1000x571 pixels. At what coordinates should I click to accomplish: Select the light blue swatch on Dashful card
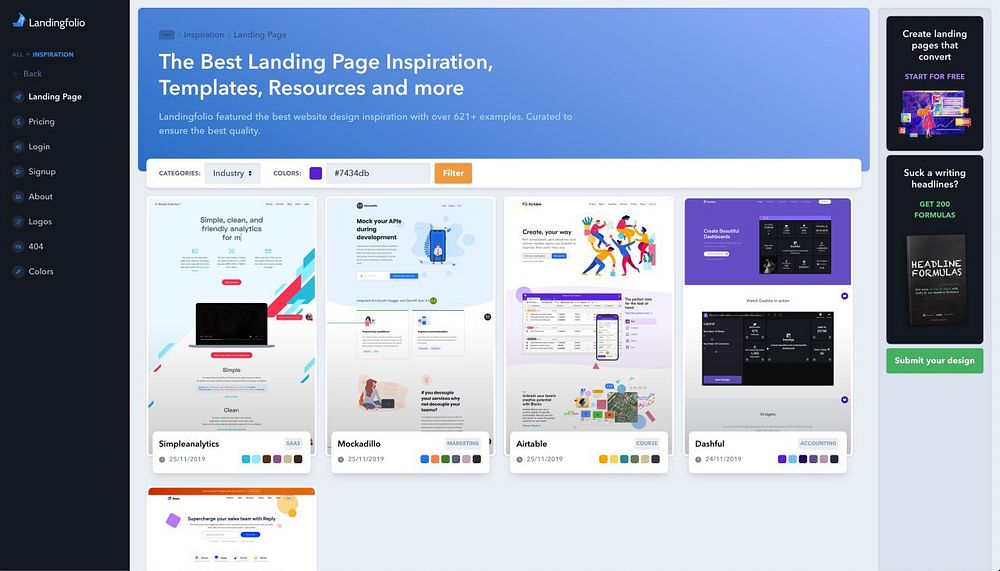click(792, 459)
